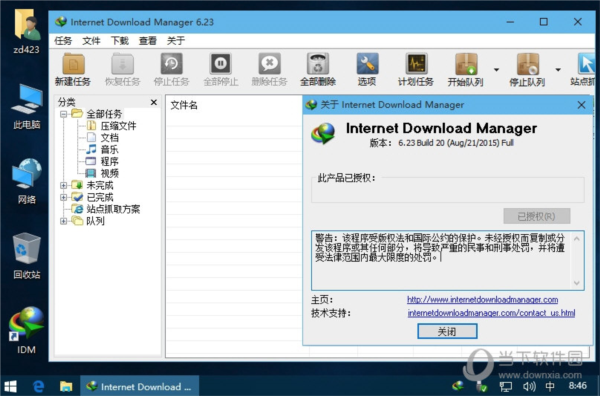The height and width of the screenshot is (396, 600).
Task: Close the About dialog with X
Action: pyautogui.click(x=581, y=104)
